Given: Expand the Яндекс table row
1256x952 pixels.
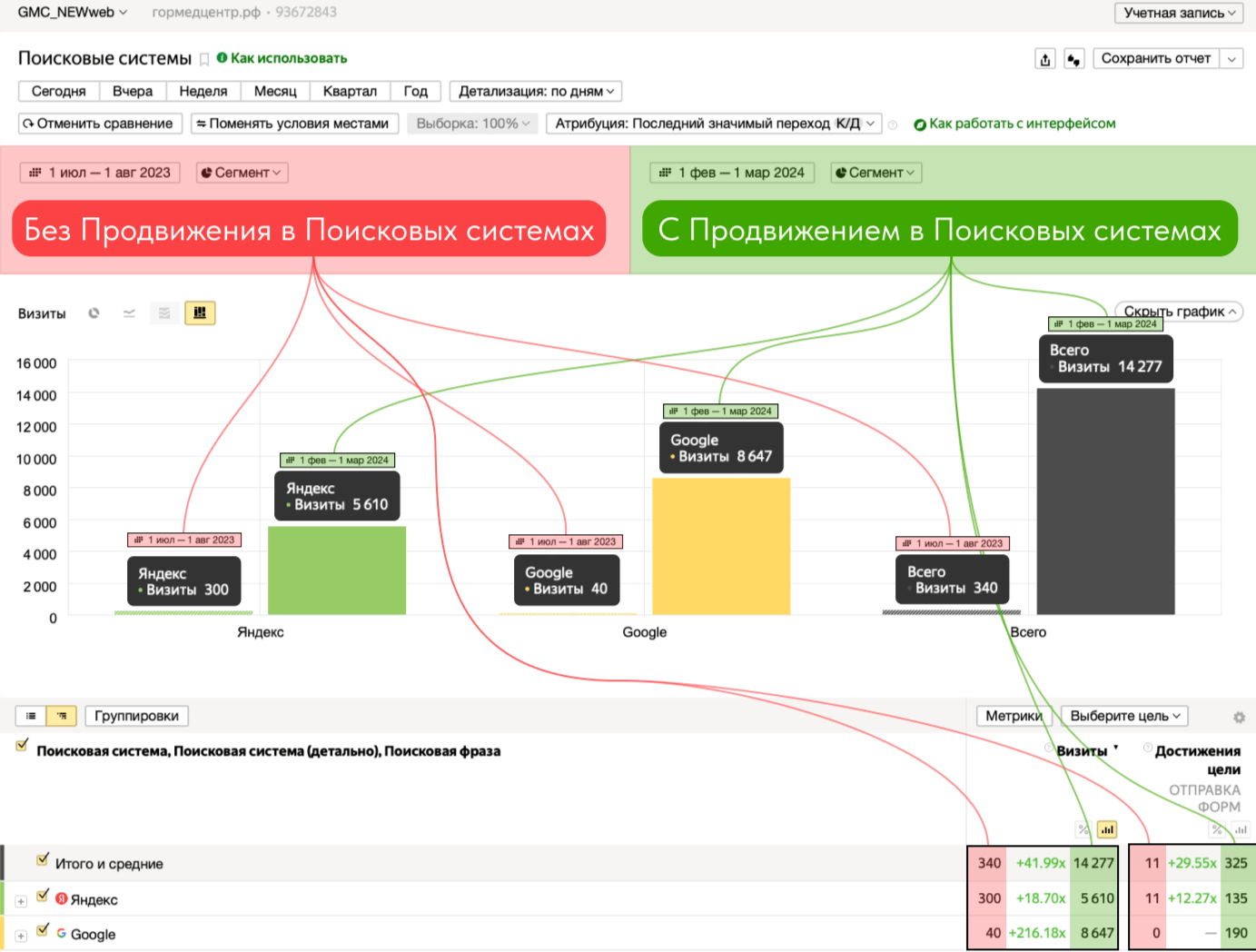Looking at the screenshot, I should click(21, 902).
